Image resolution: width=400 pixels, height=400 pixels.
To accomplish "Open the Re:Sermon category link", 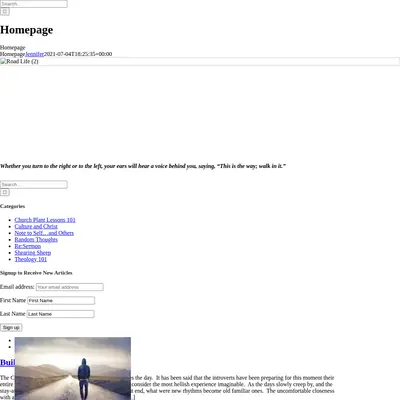I will tap(28, 246).
